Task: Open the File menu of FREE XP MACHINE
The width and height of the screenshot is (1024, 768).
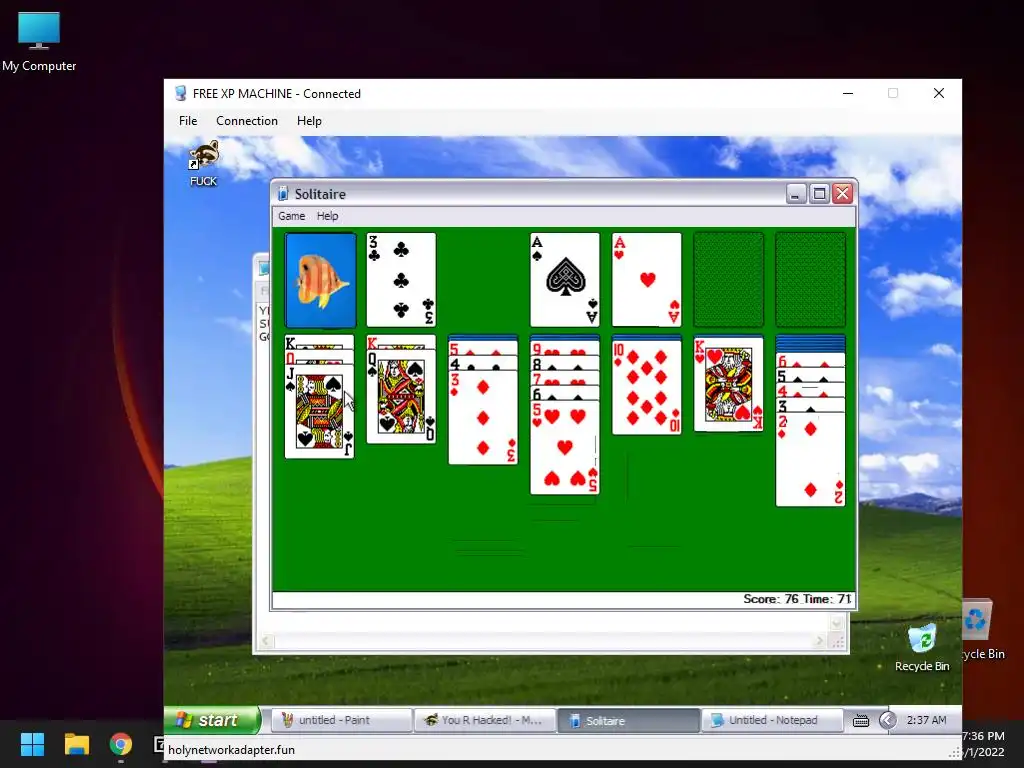Action: pos(188,121)
